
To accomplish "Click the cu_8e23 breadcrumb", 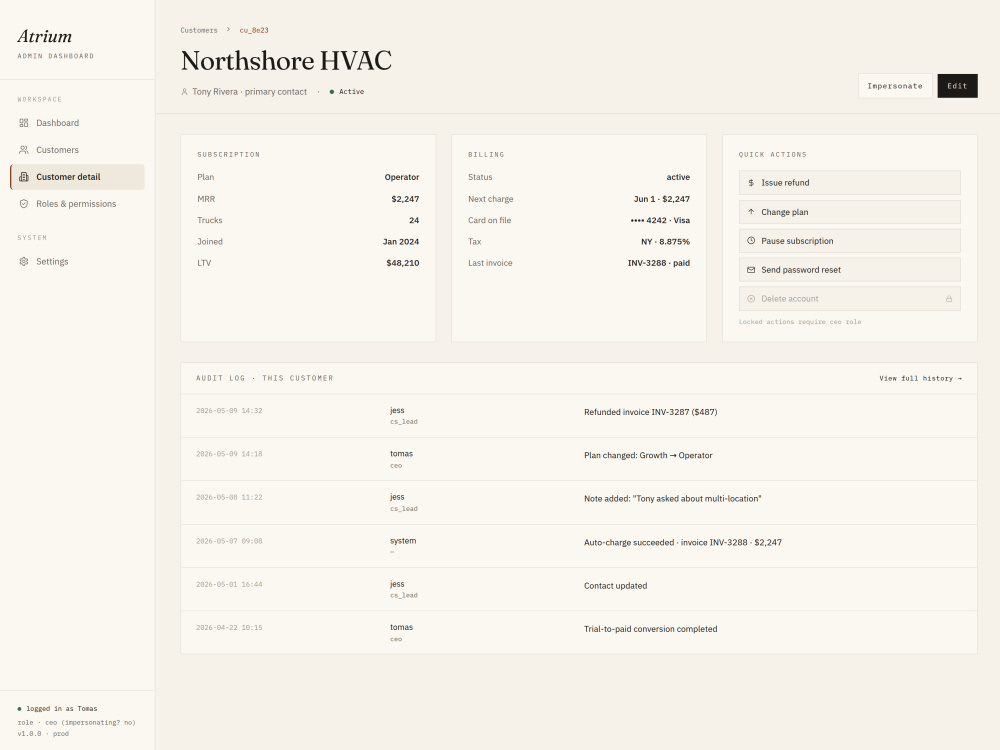I will point(254,30).
